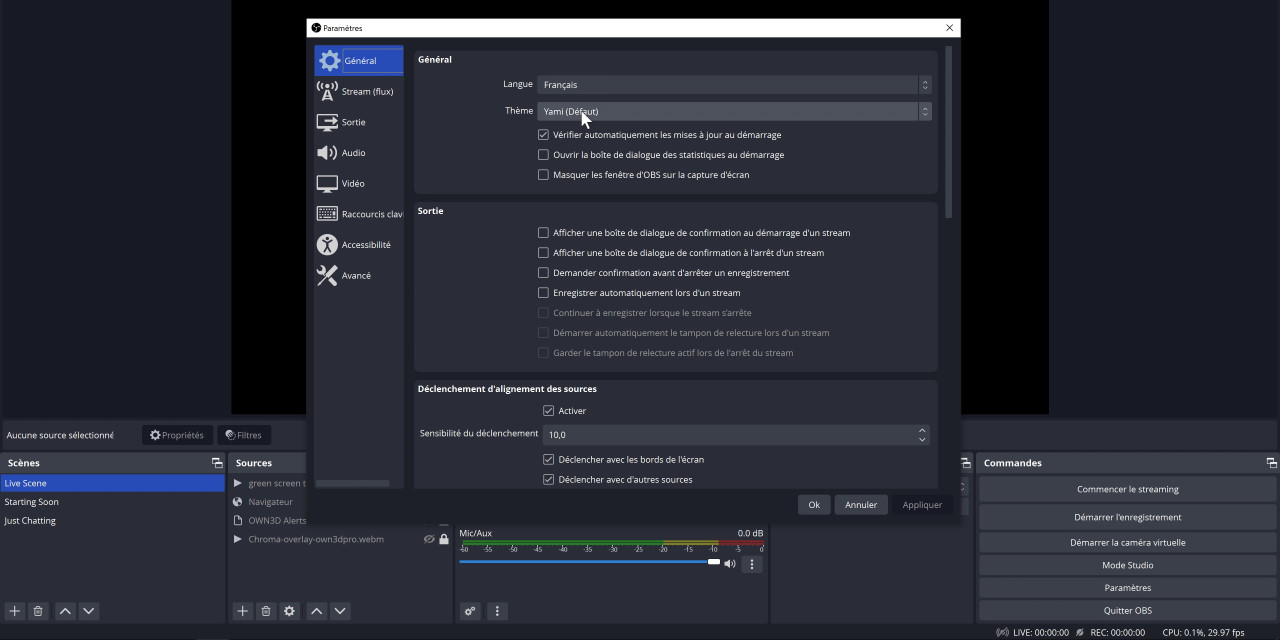Image resolution: width=1280 pixels, height=640 pixels.
Task: Go to the Vidéo settings section
Action: pyautogui.click(x=352, y=184)
